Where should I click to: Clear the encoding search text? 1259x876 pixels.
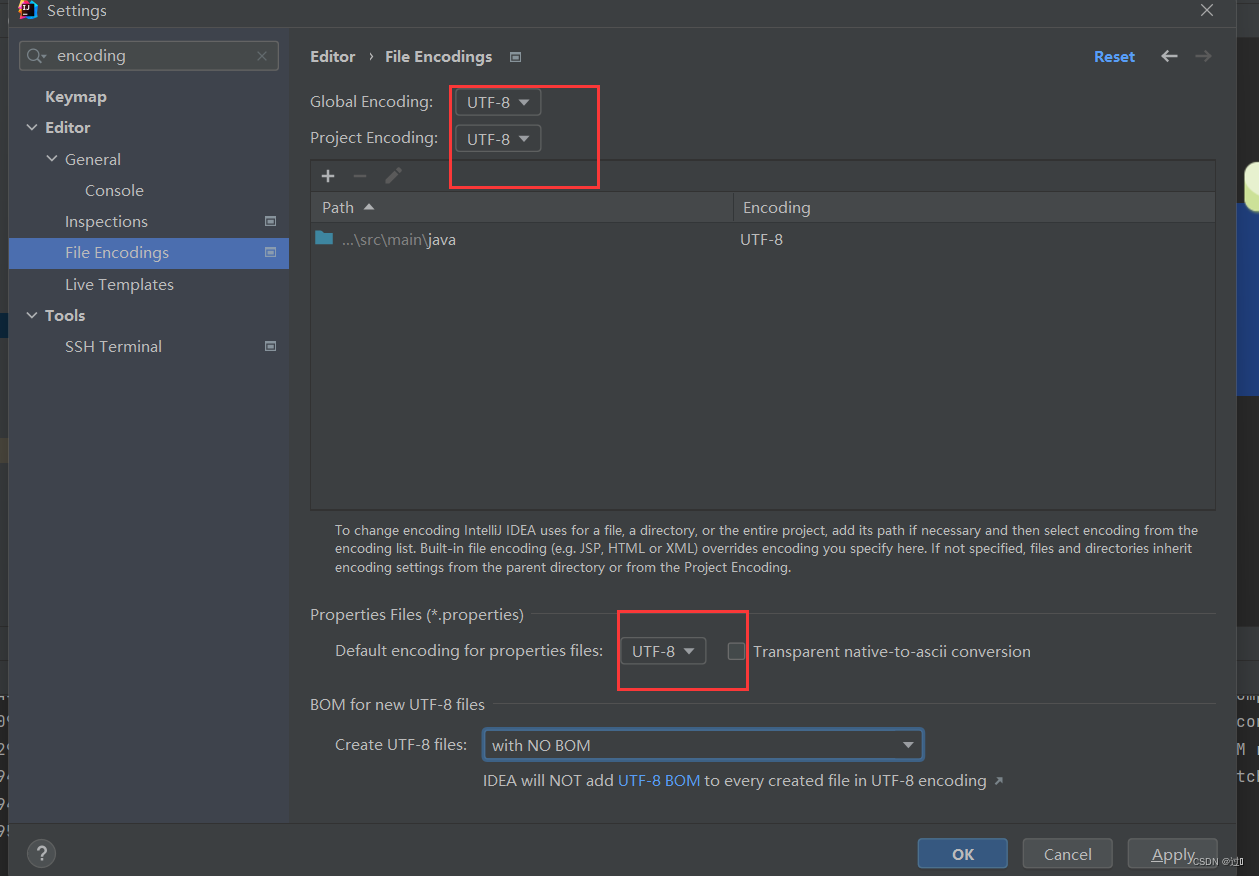[263, 56]
